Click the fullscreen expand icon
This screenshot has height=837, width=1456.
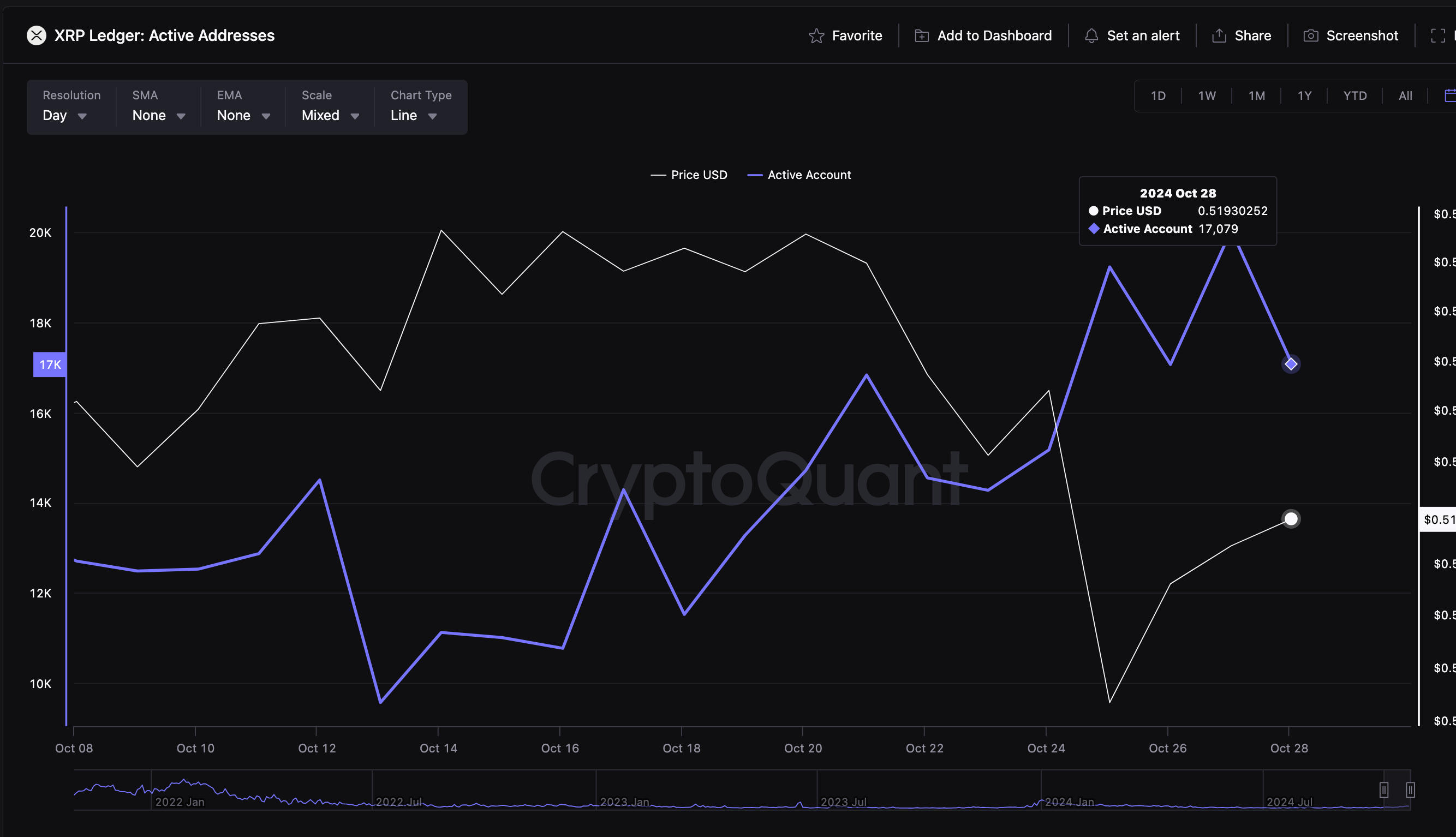(1437, 35)
